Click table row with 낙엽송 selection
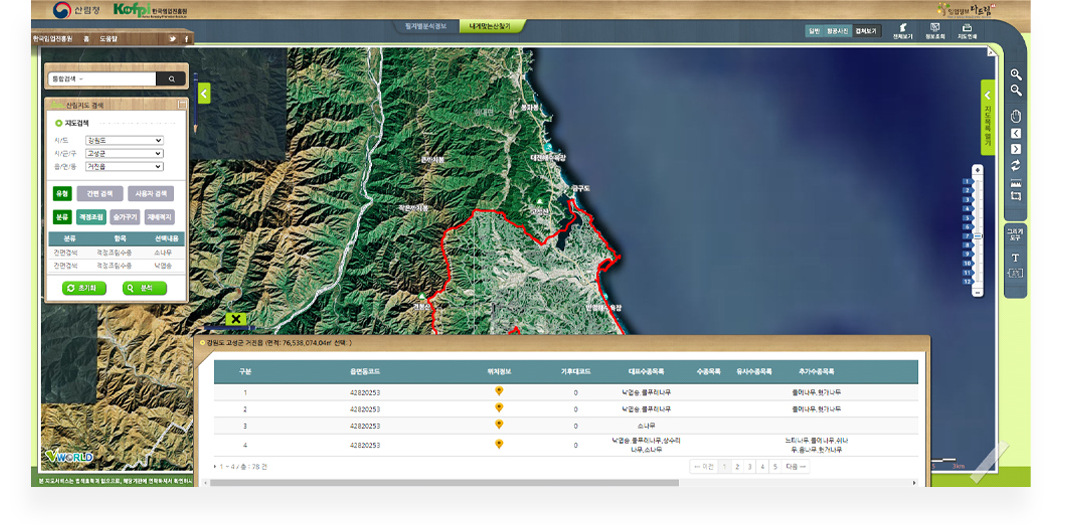 pos(117,266)
